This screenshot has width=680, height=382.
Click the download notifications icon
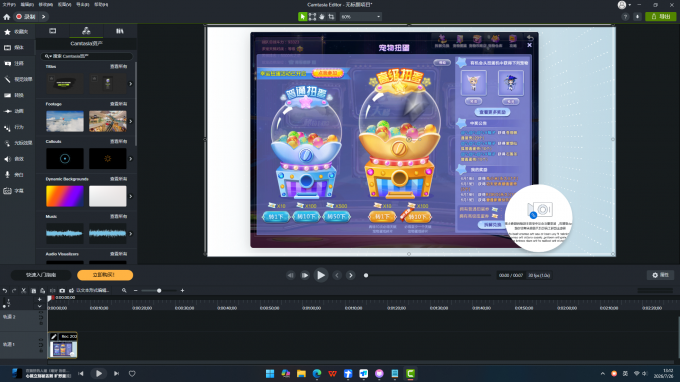point(637,17)
